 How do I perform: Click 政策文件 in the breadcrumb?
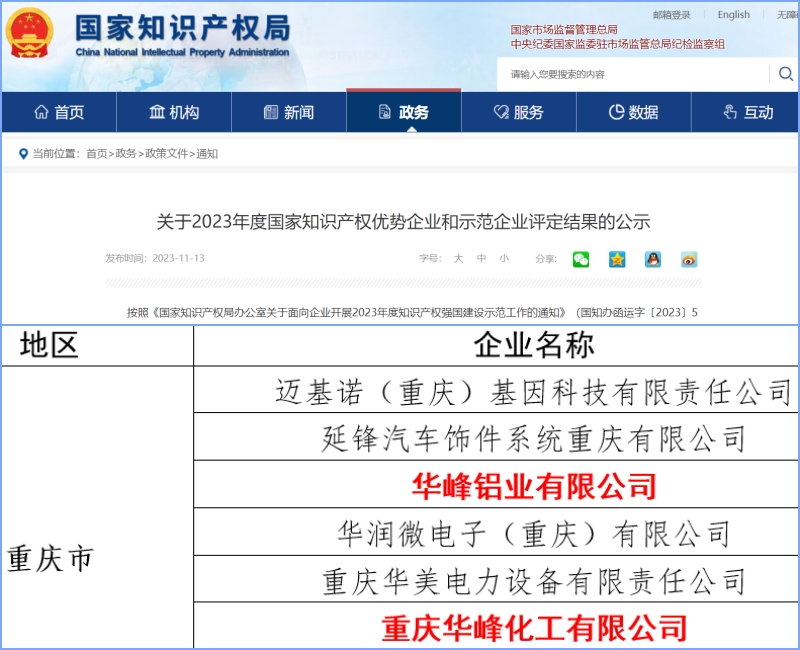(x=166, y=154)
